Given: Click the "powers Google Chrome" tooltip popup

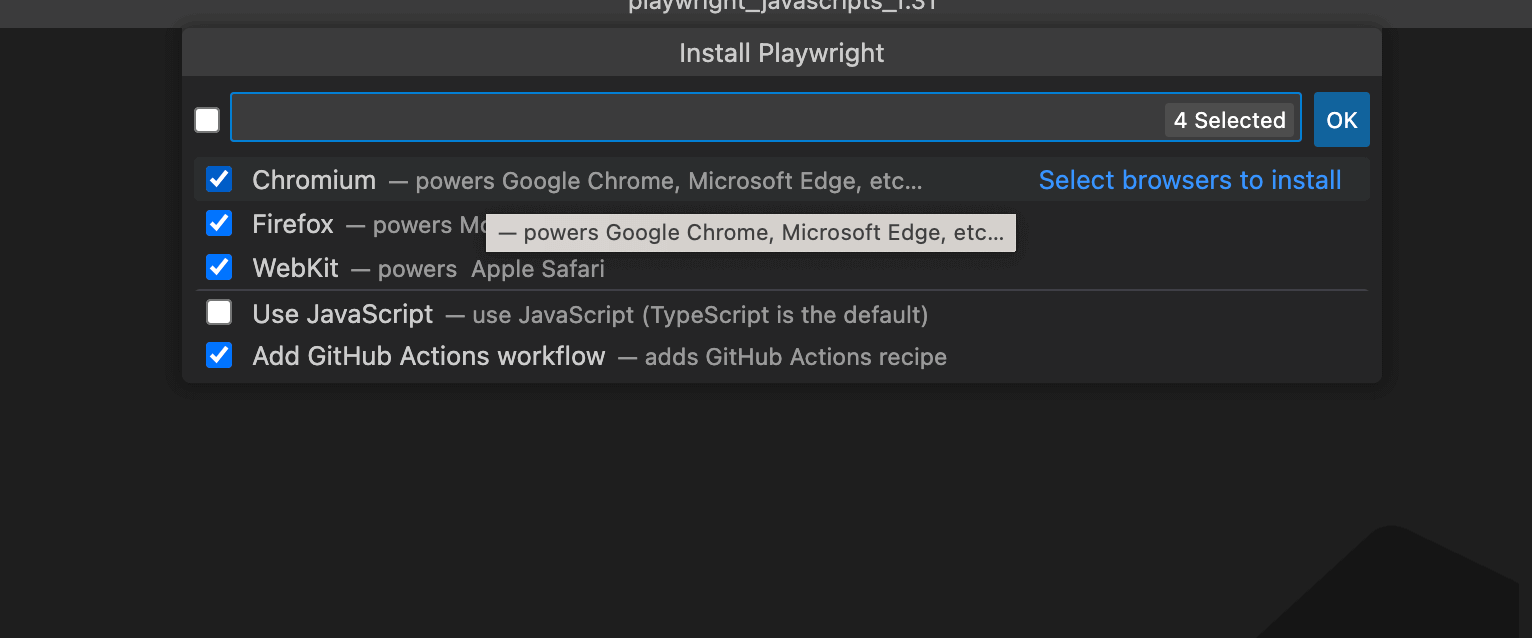Looking at the screenshot, I should pos(750,233).
